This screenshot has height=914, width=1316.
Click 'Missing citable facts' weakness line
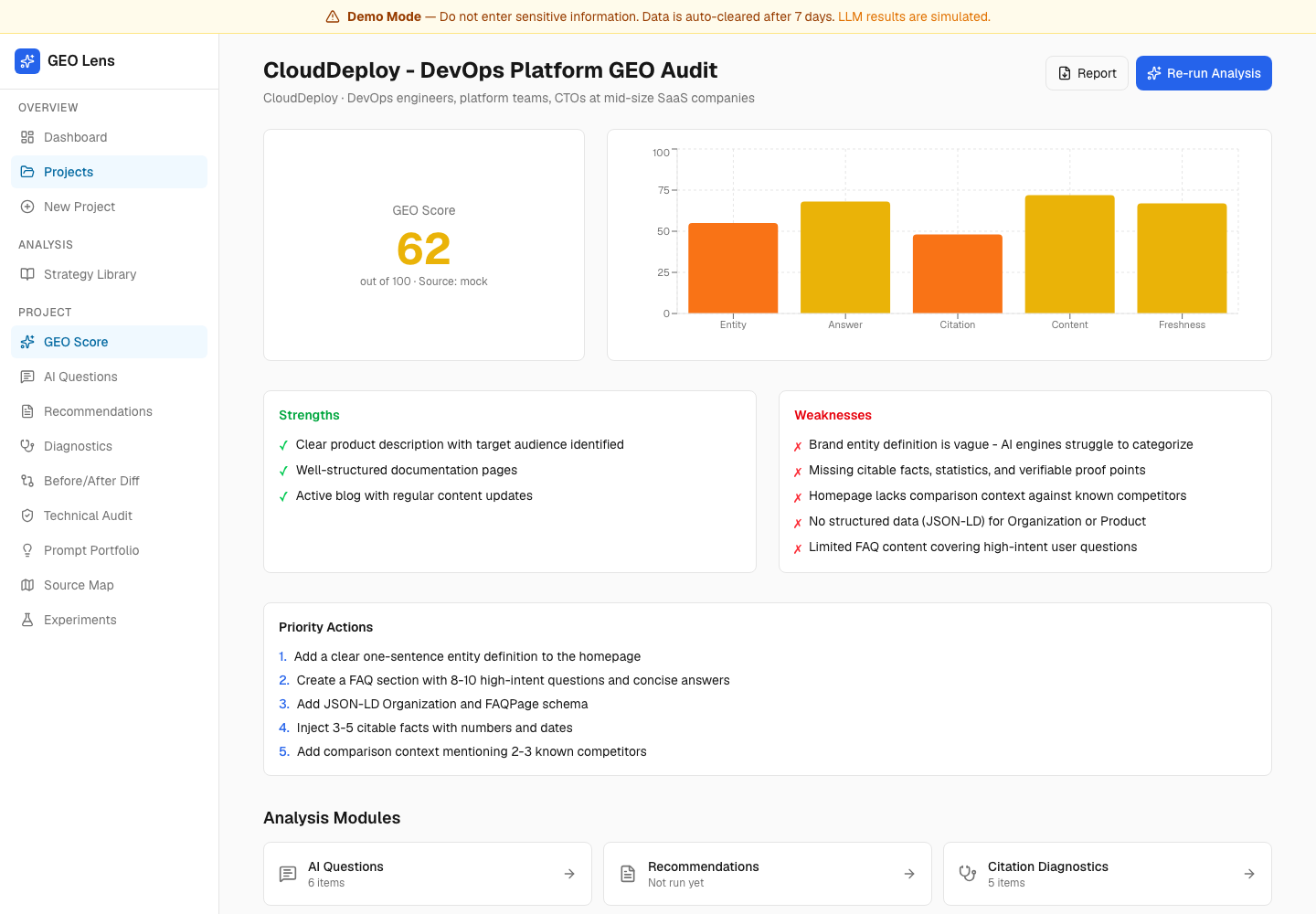pyautogui.click(x=977, y=470)
